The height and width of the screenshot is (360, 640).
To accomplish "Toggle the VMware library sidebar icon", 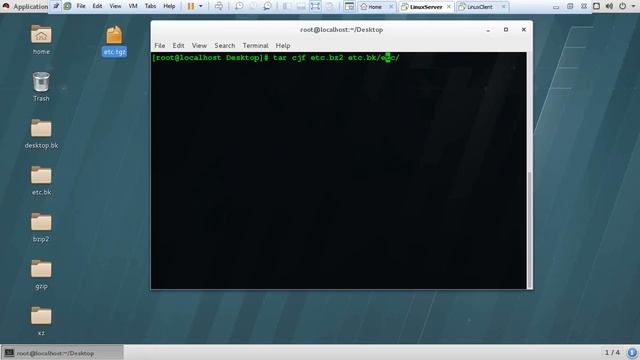I will (287, 6).
